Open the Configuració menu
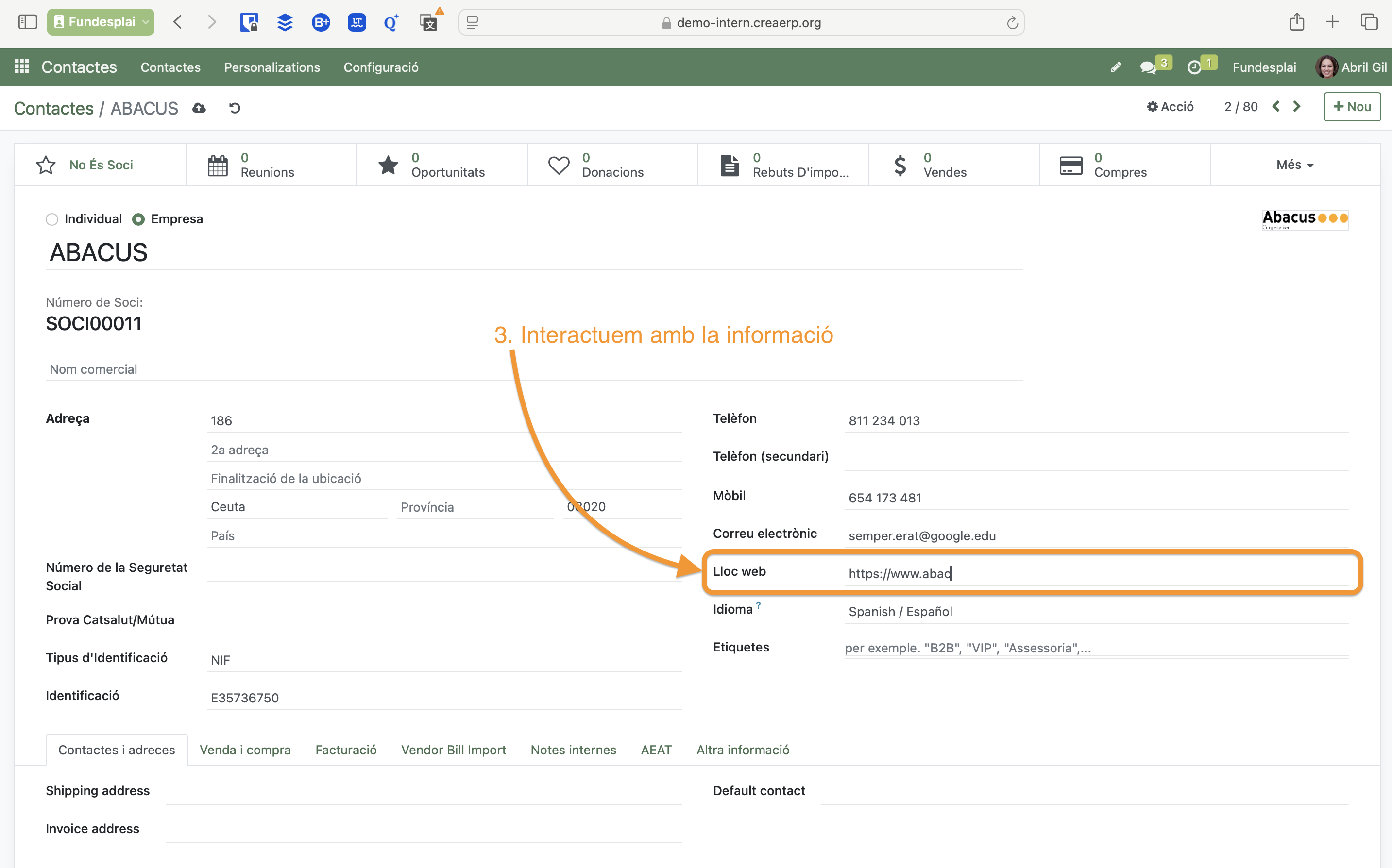Viewport: 1392px width, 868px height. tap(381, 67)
